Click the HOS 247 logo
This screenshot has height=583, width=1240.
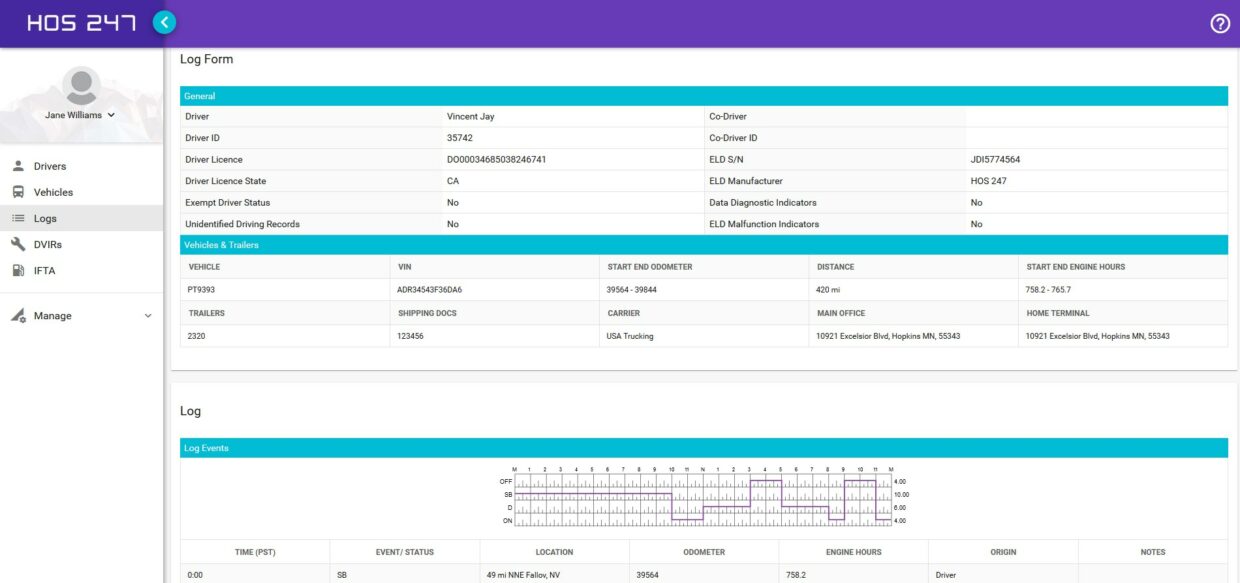(79, 20)
